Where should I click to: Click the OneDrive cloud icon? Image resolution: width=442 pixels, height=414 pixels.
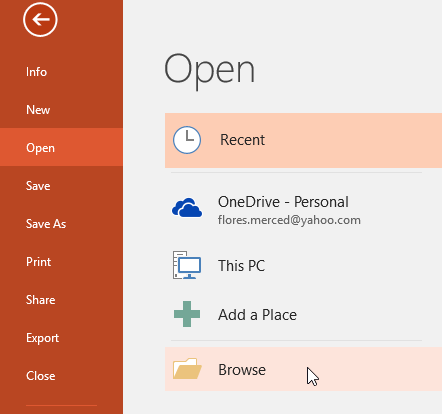click(x=187, y=208)
